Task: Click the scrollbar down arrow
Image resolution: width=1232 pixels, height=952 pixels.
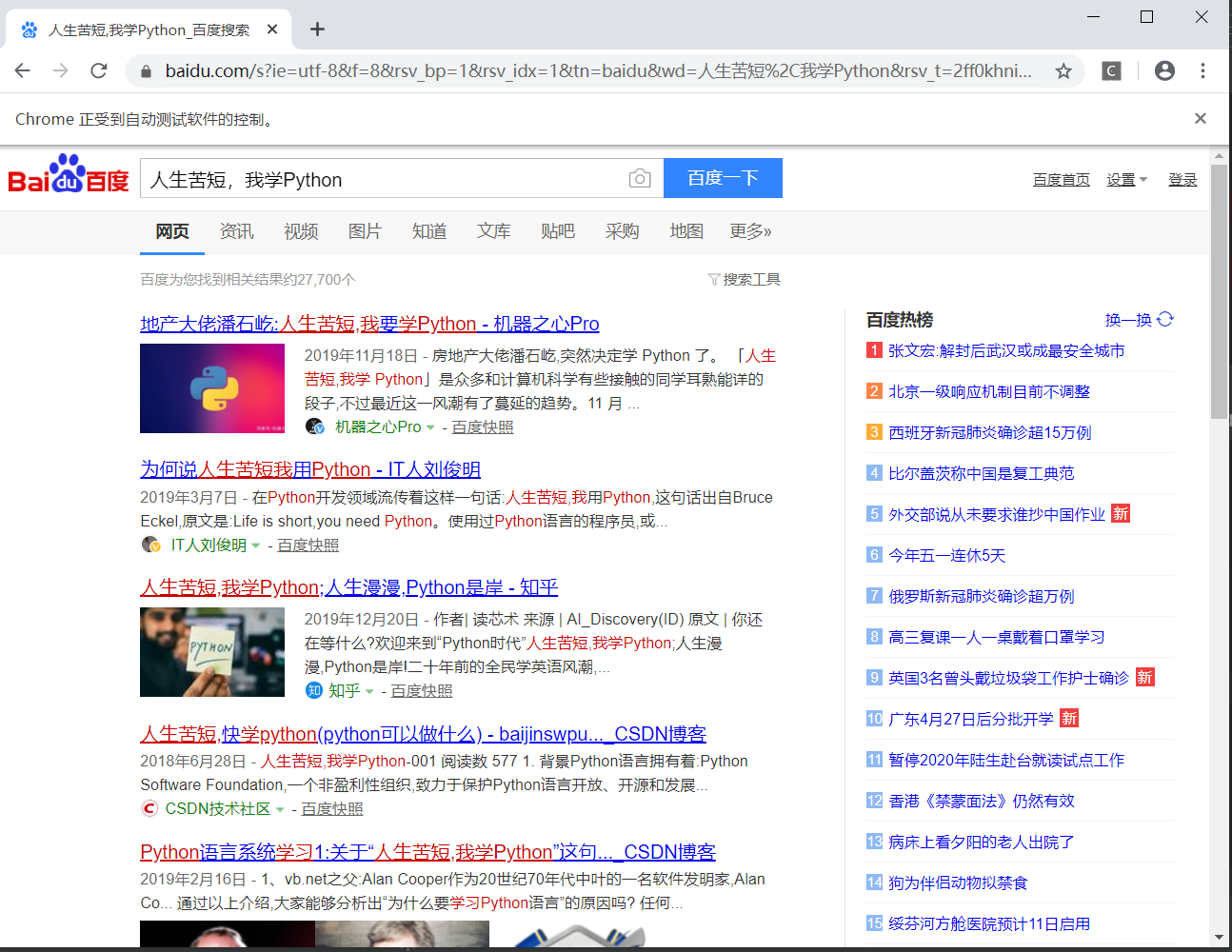Action: (x=1220, y=938)
